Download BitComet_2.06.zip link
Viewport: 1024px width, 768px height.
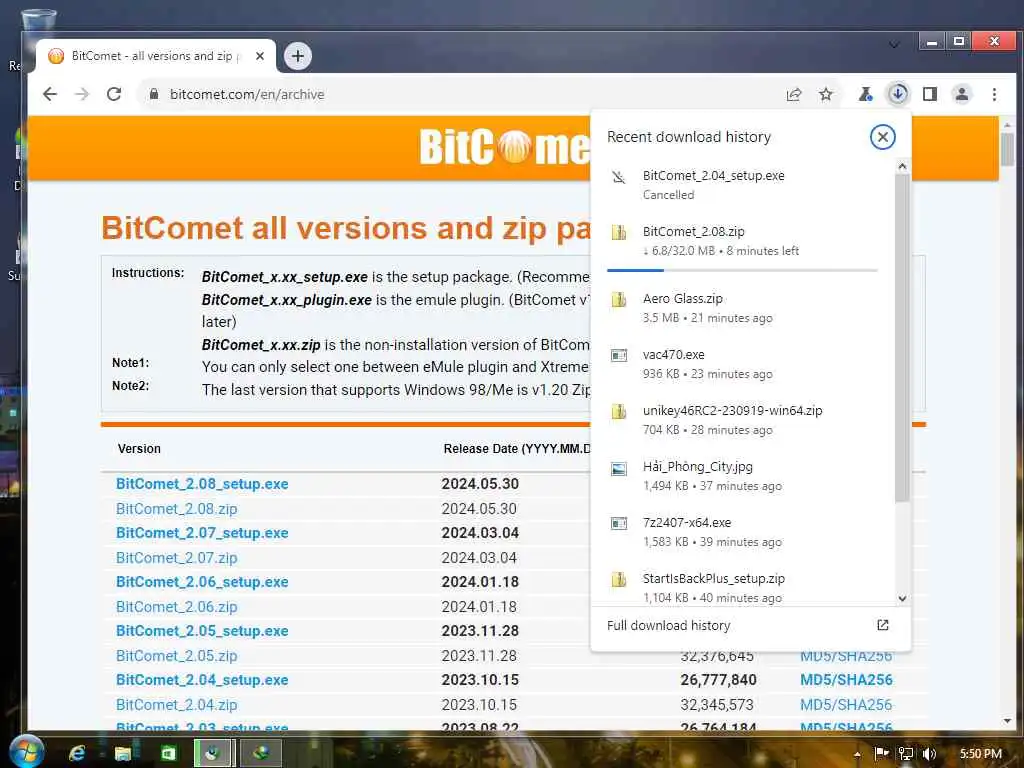click(x=176, y=607)
